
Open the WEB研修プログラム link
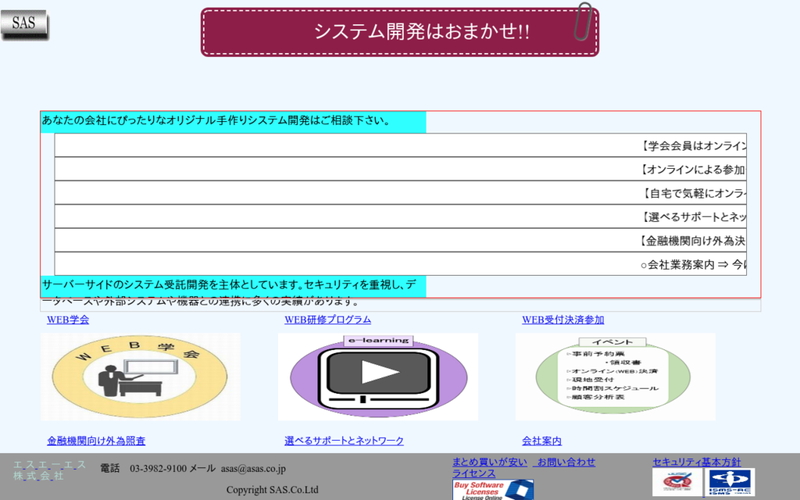tap(327, 320)
